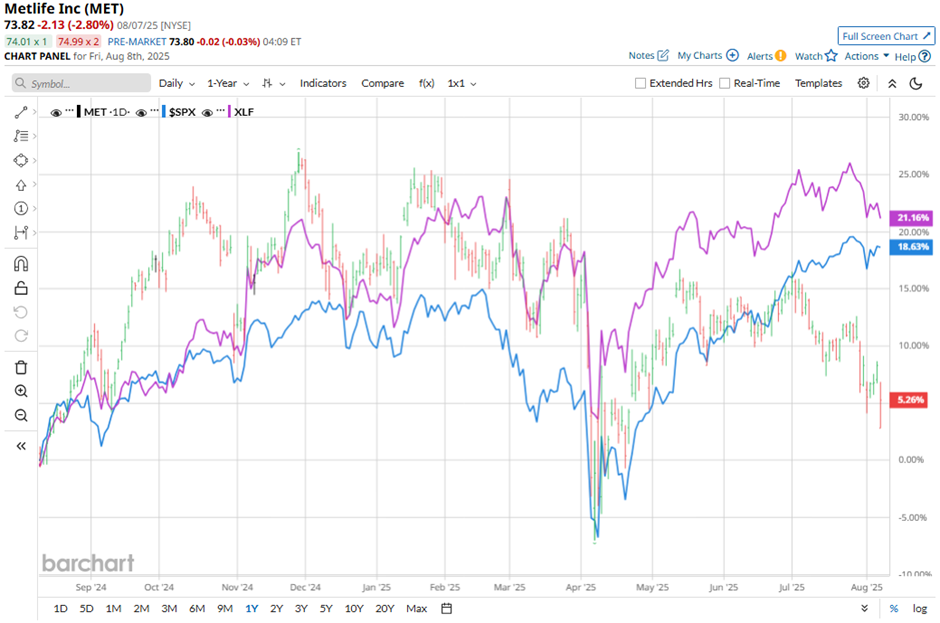
Task: Click the My Charts link
Action: [x=700, y=55]
